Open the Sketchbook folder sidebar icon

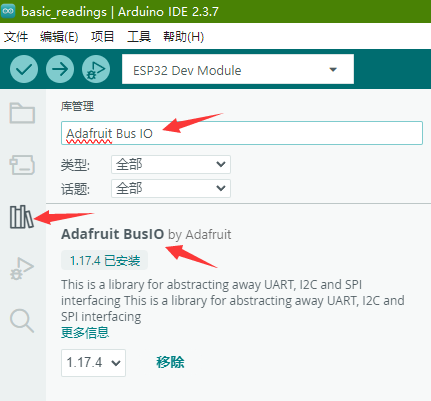(x=22, y=113)
